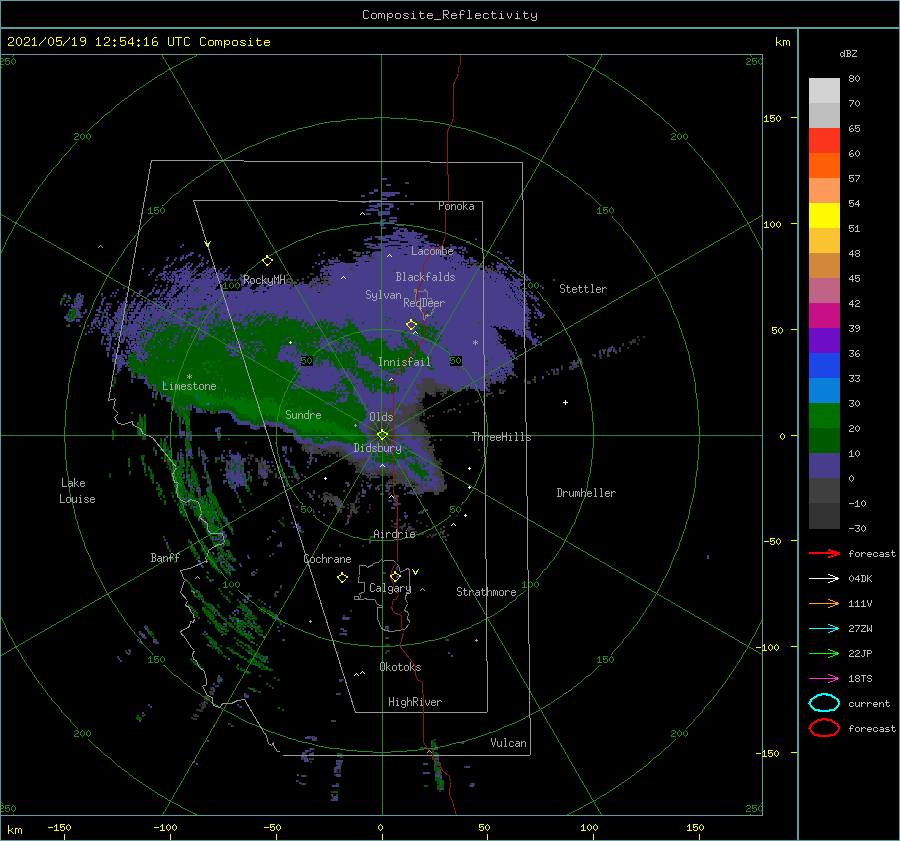Click the -150 tick on bottom axis
This screenshot has width=900, height=841.
pos(59,827)
